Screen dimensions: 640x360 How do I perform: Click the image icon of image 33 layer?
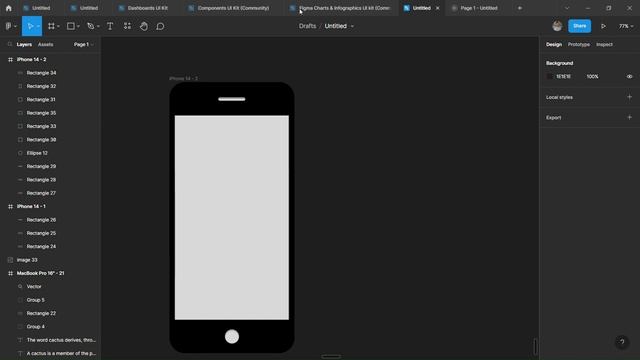coord(10,260)
